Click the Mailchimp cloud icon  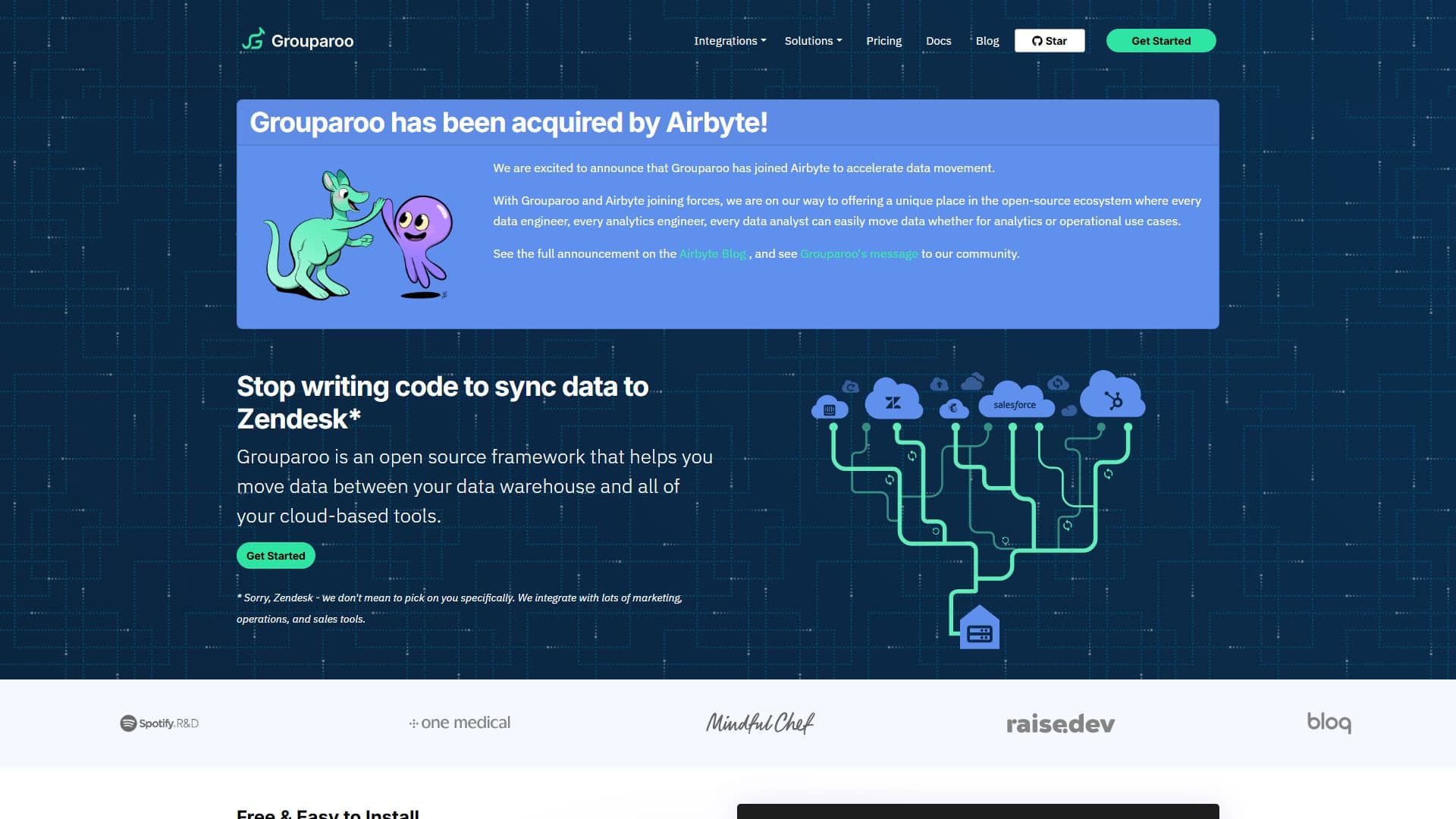(954, 409)
